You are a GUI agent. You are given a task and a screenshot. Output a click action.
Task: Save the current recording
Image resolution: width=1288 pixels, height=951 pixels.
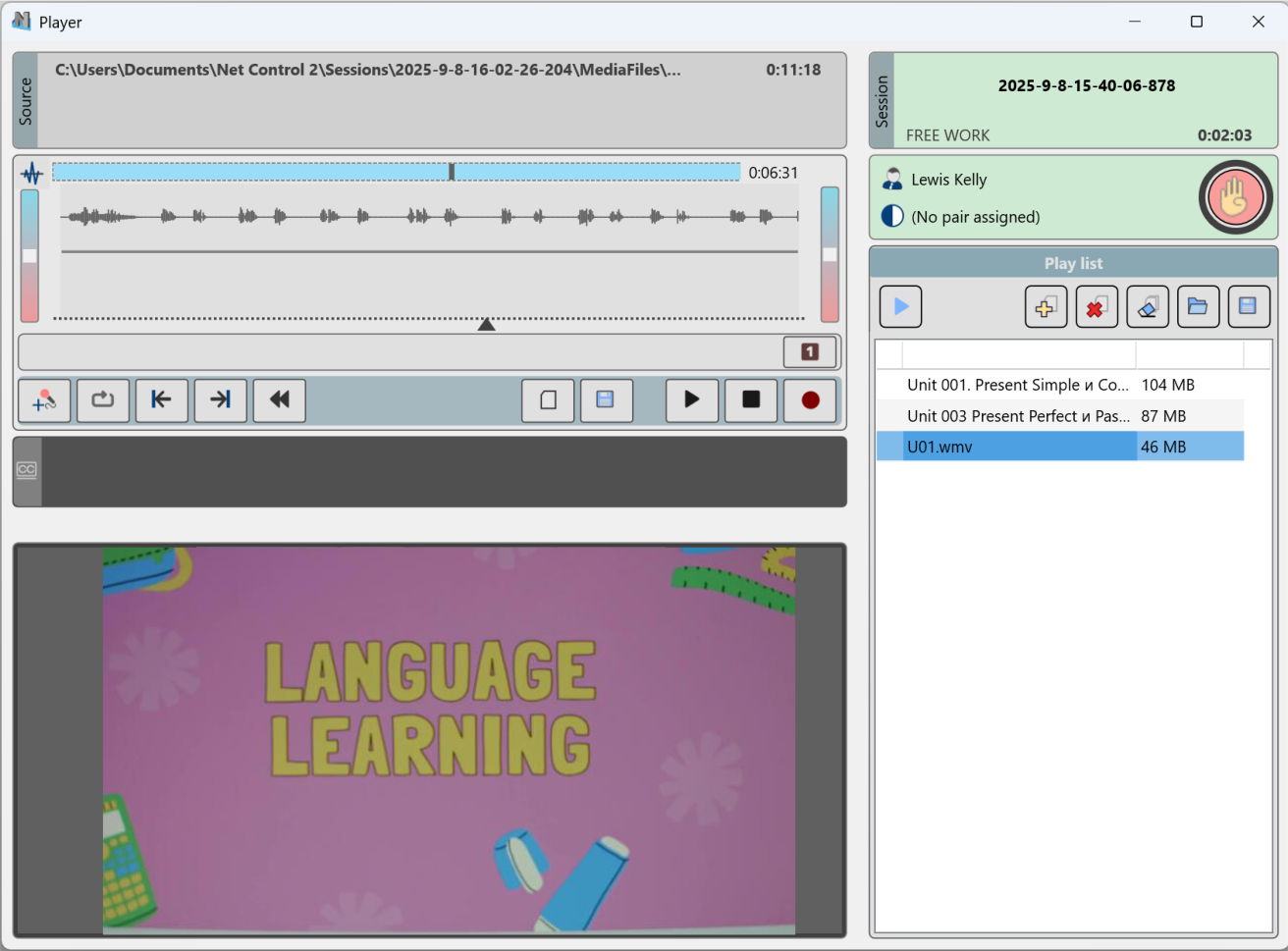[x=607, y=400]
